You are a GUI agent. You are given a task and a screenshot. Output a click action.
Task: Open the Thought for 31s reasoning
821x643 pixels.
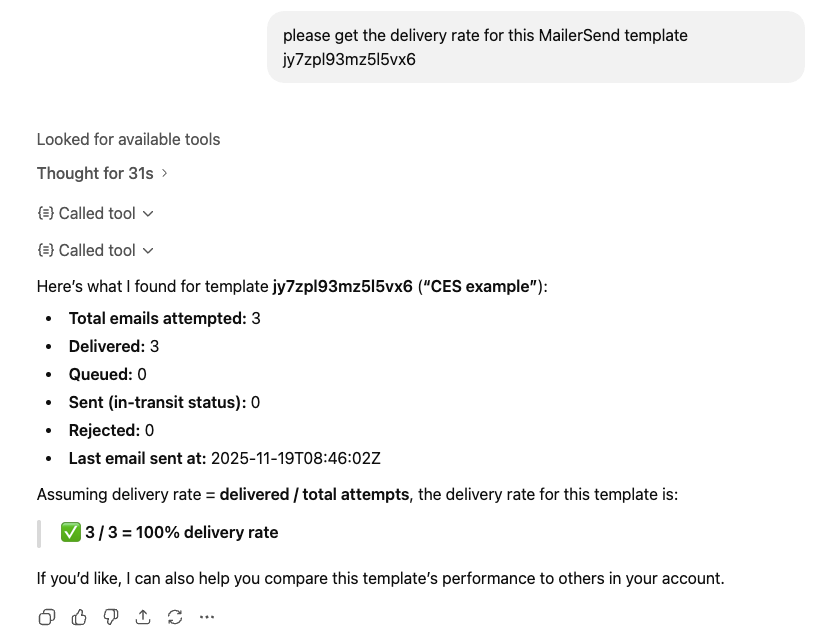pos(95,173)
